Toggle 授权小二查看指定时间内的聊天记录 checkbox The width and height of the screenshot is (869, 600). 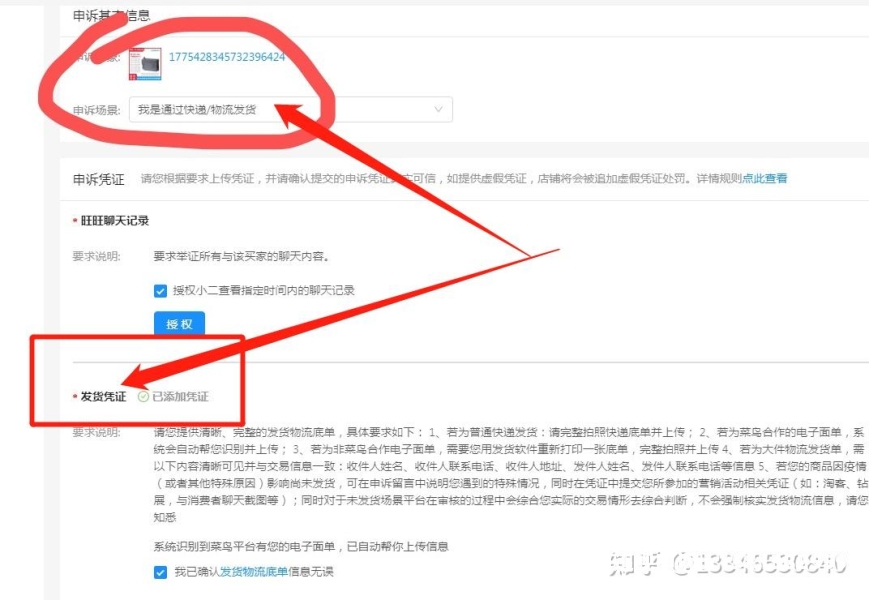tap(161, 291)
